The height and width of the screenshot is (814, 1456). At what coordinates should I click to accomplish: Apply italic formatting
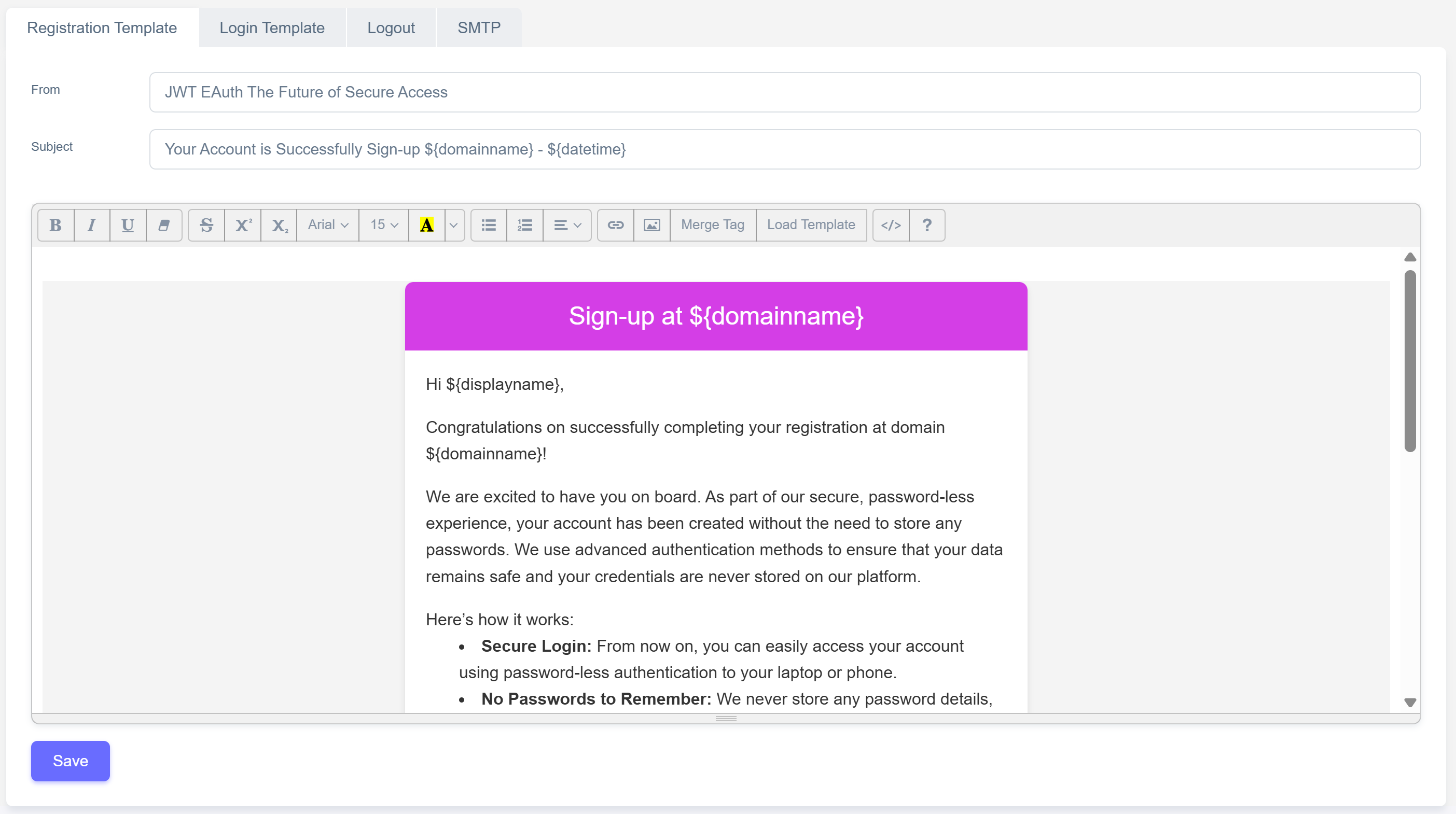91,225
